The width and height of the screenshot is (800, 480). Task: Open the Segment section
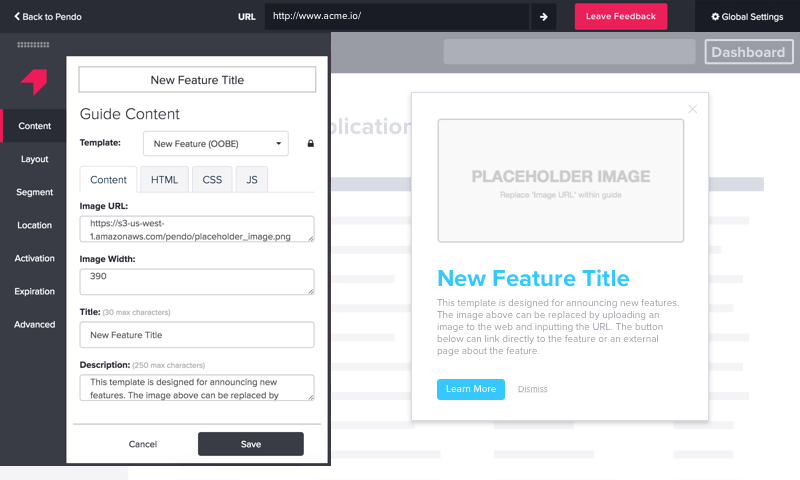point(34,192)
